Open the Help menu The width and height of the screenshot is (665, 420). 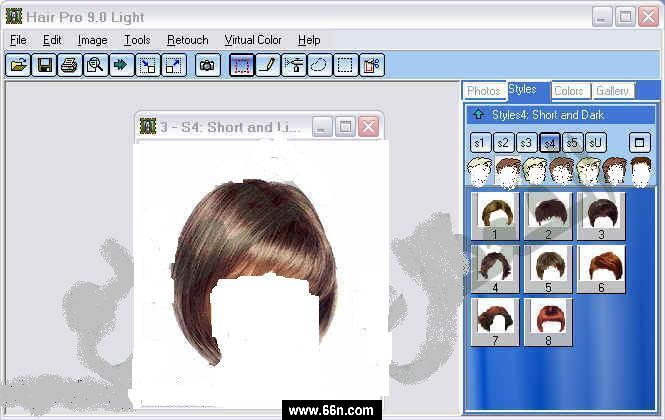point(309,40)
